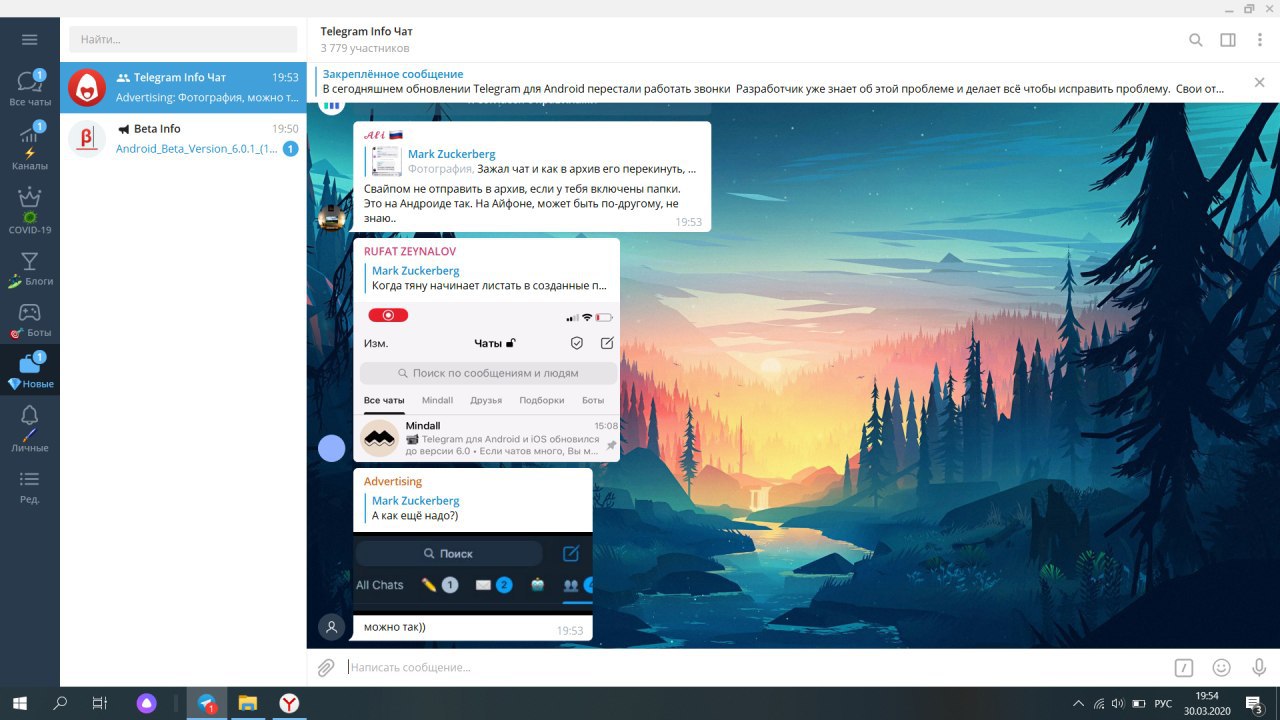Launch Alice assistant from taskbar
This screenshot has width=1280, height=720.
pos(147,704)
